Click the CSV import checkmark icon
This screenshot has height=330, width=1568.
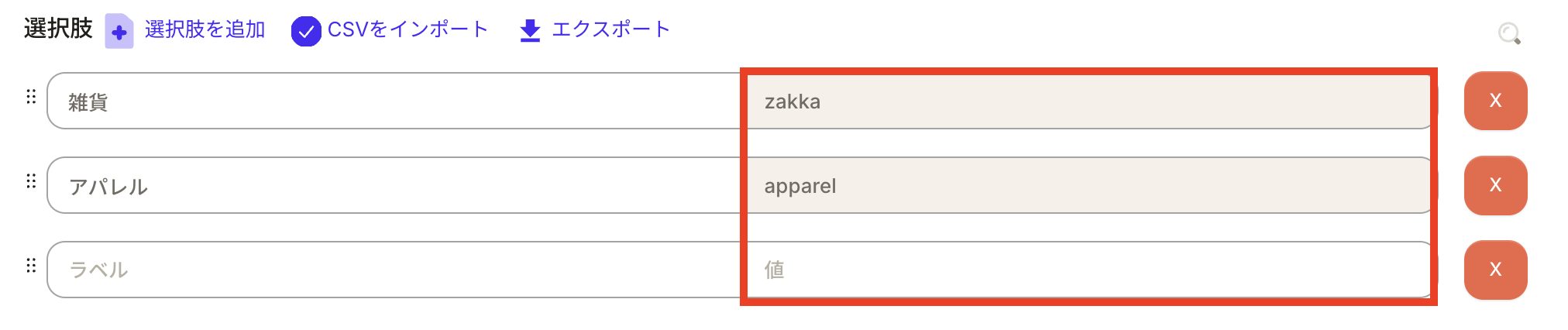tap(306, 31)
